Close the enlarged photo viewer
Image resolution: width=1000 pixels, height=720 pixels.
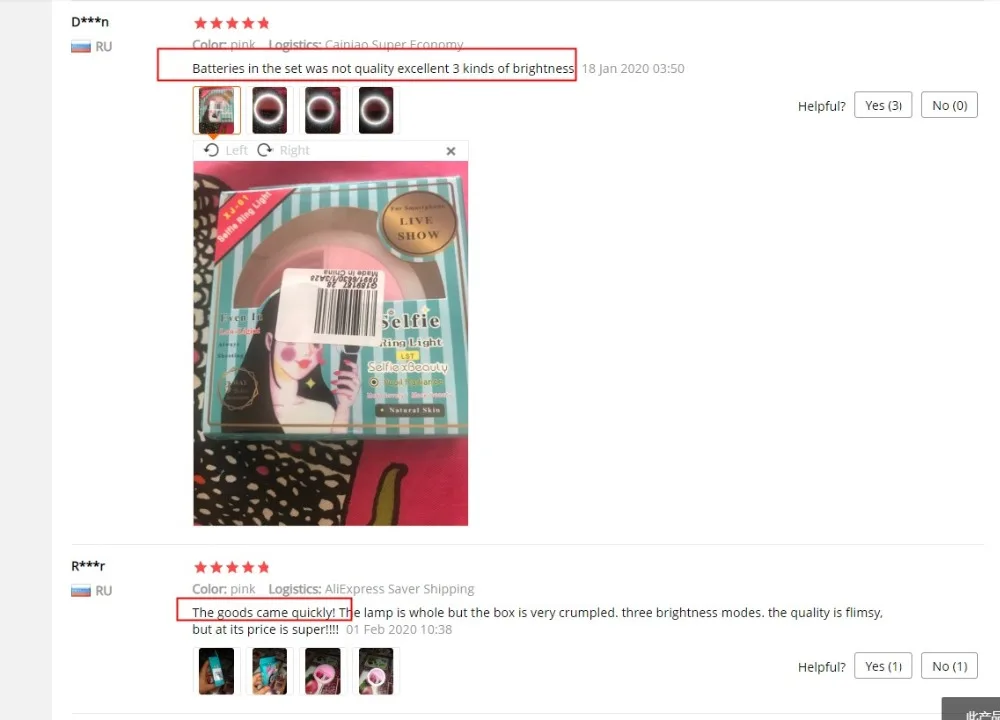[451, 151]
